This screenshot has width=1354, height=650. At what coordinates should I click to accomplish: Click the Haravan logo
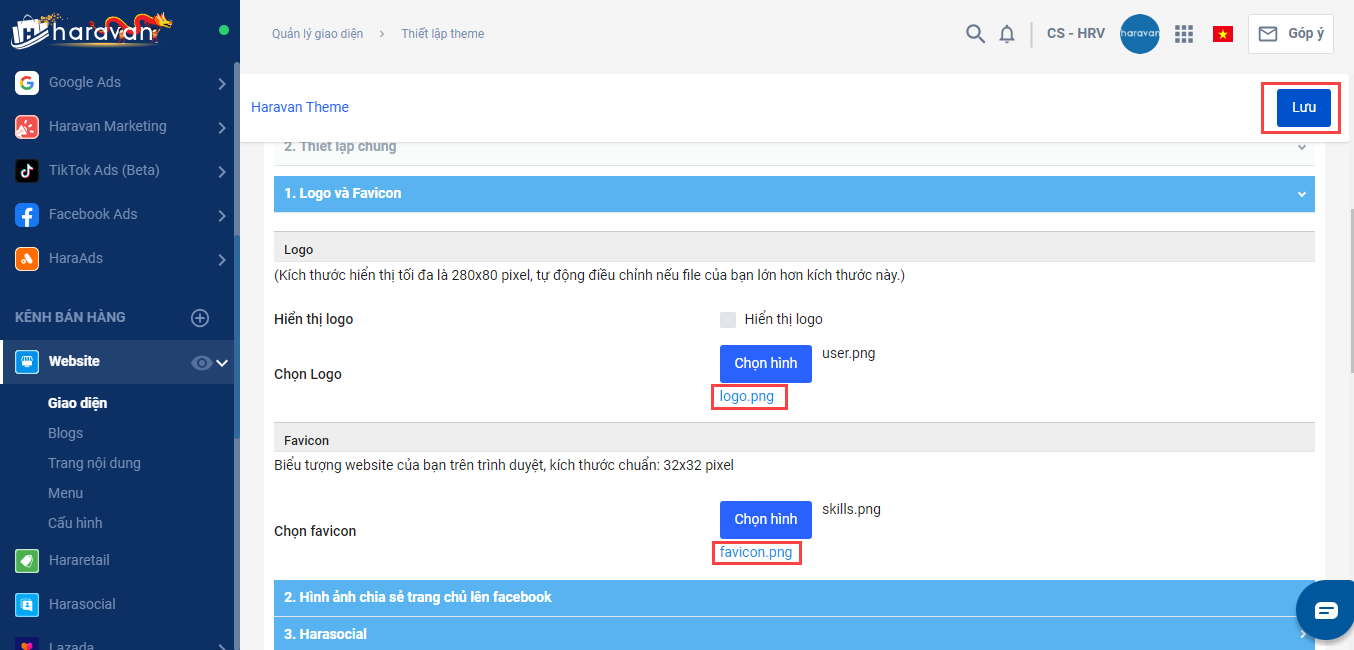pyautogui.click(x=92, y=29)
